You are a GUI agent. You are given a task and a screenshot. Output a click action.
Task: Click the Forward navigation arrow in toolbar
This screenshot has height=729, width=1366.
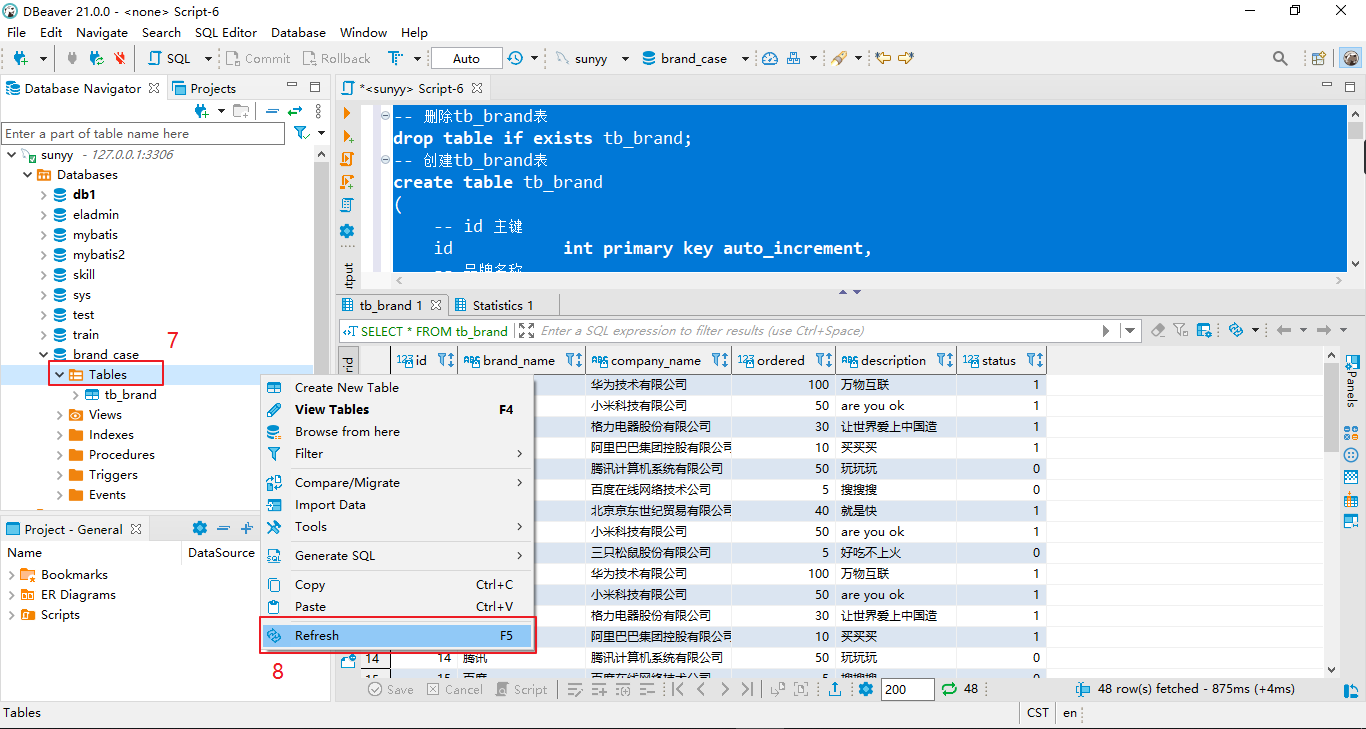906,59
